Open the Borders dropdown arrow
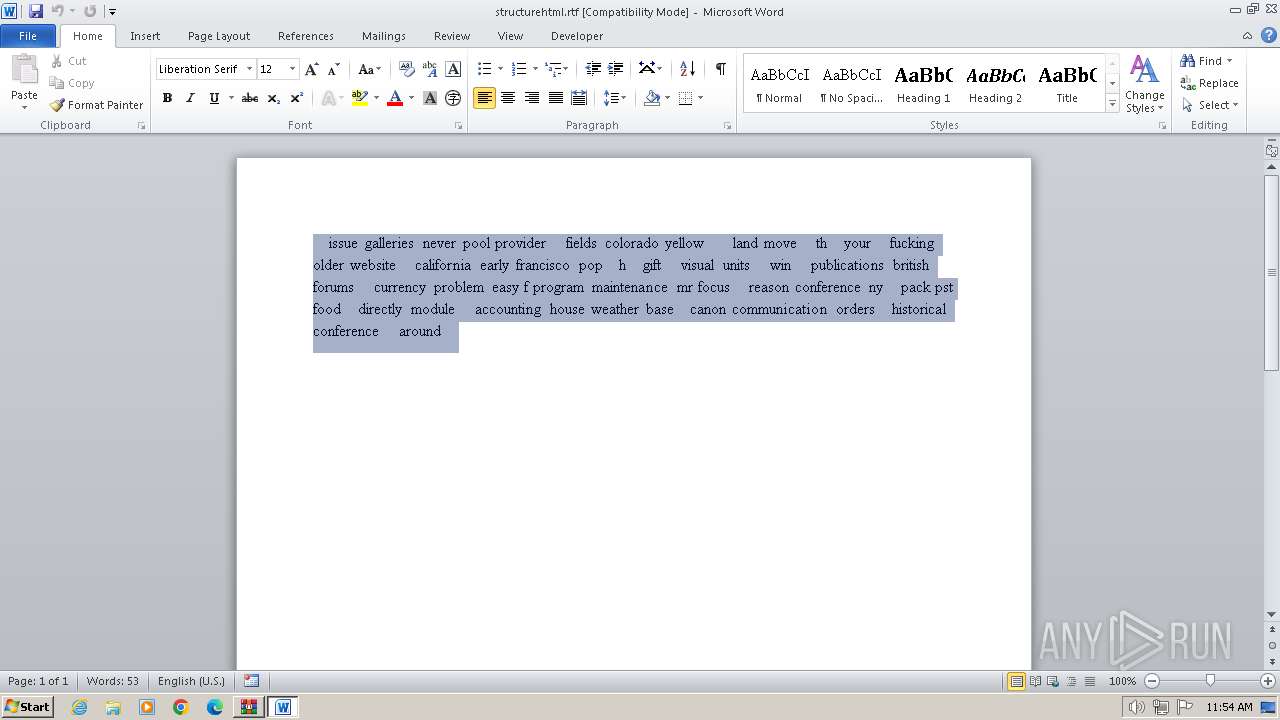1280x720 pixels. (700, 98)
